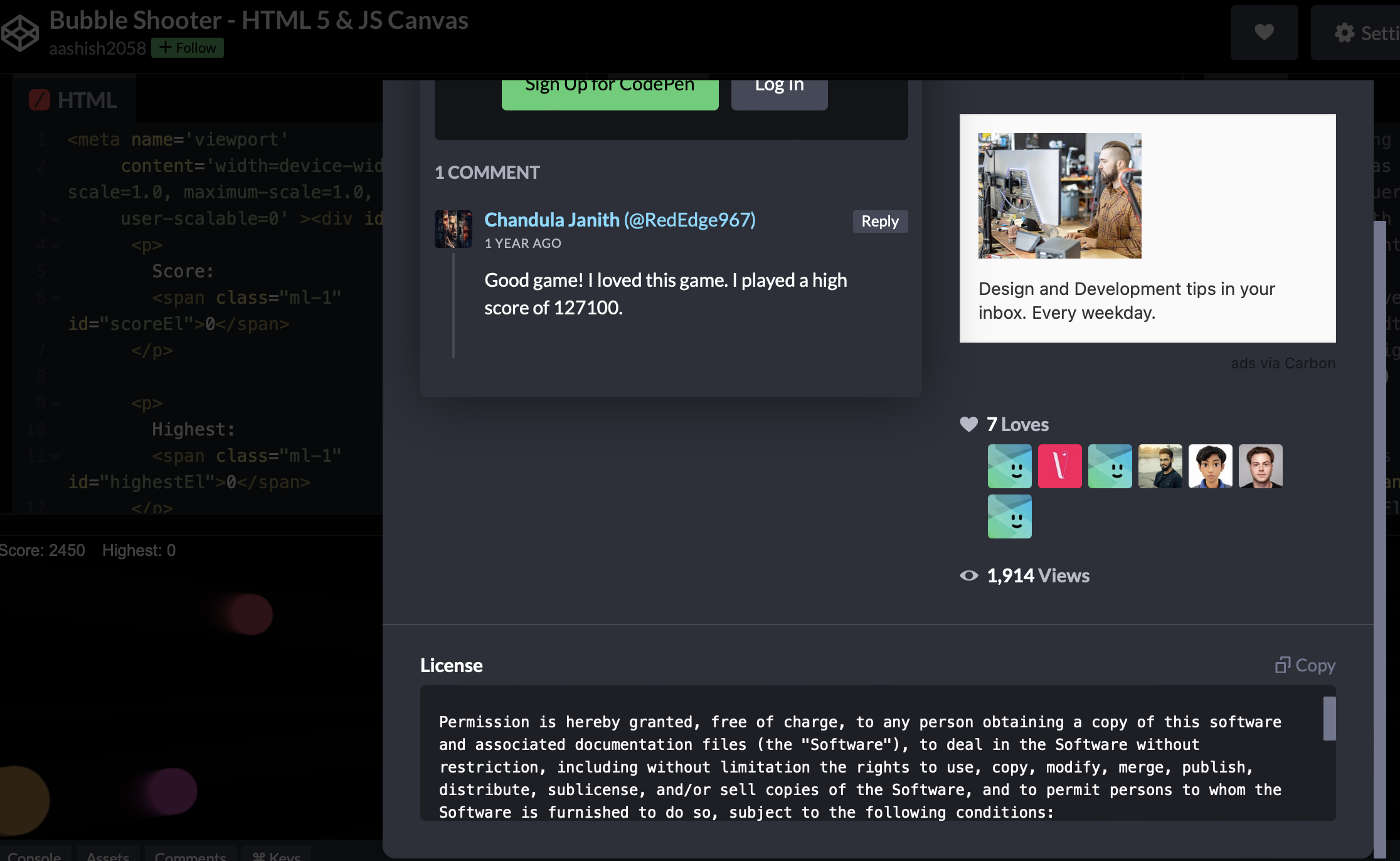Click the eye icon beside Views
The height and width of the screenshot is (861, 1400).
(968, 575)
